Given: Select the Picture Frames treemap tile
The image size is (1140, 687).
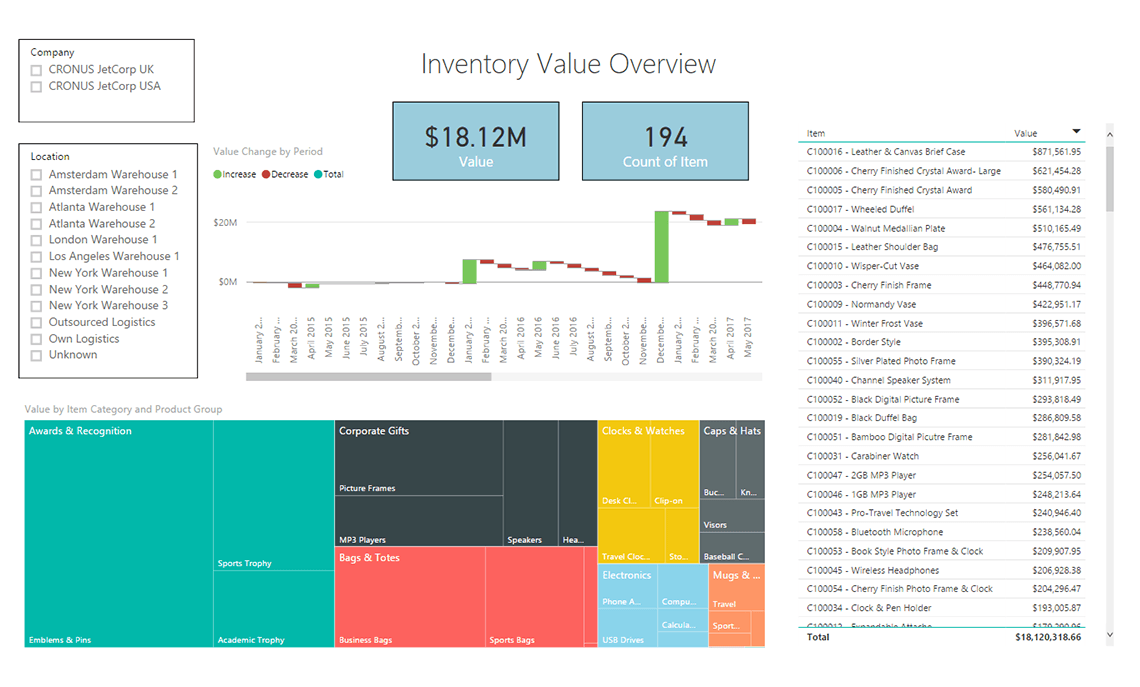Looking at the screenshot, I should click(x=419, y=458).
